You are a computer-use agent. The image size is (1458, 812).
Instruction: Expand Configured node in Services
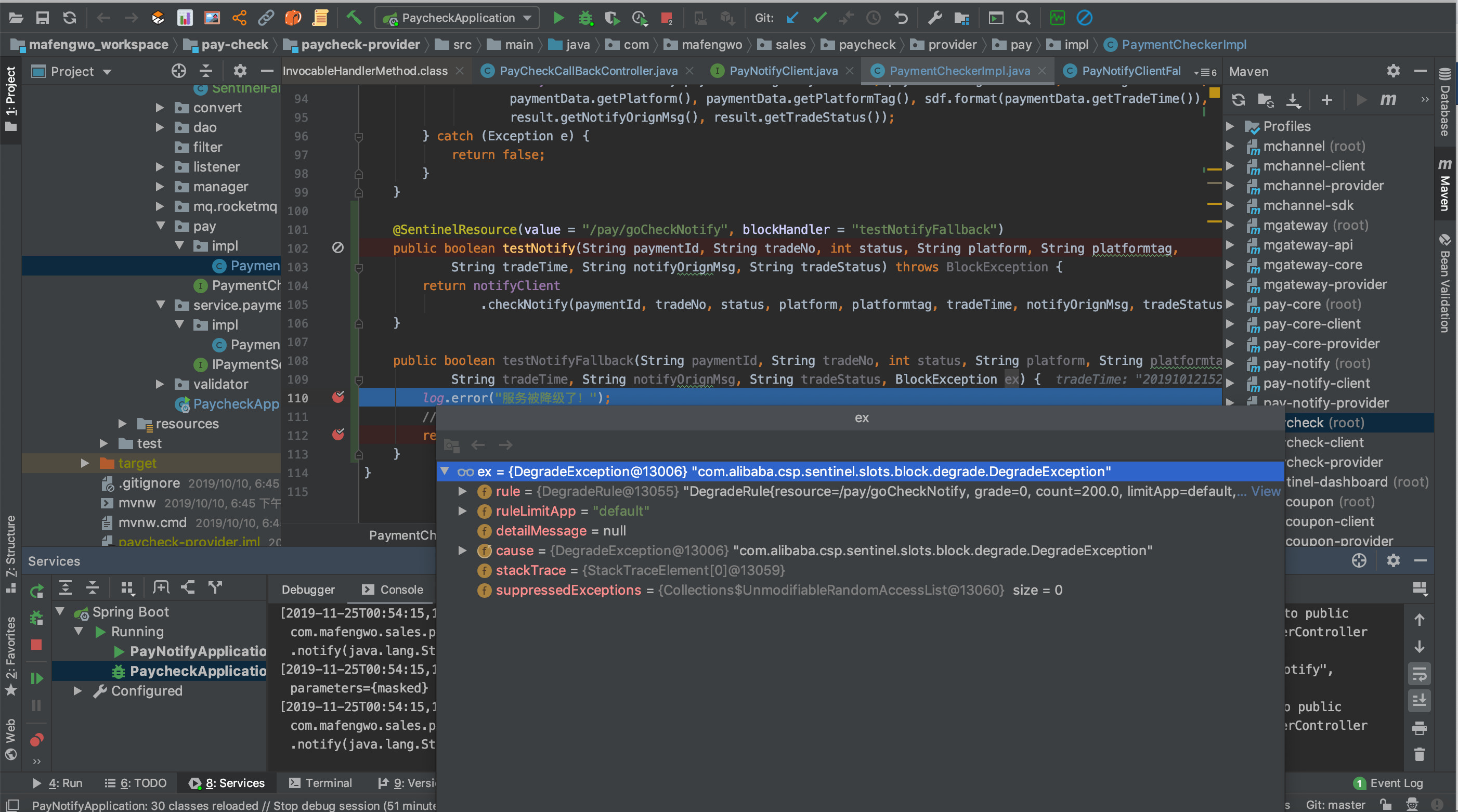point(77,691)
